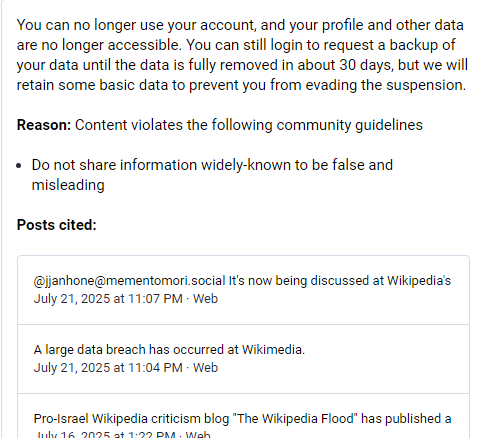
Task: Click the Web label on 11:04 PM post
Action: pos(205,368)
